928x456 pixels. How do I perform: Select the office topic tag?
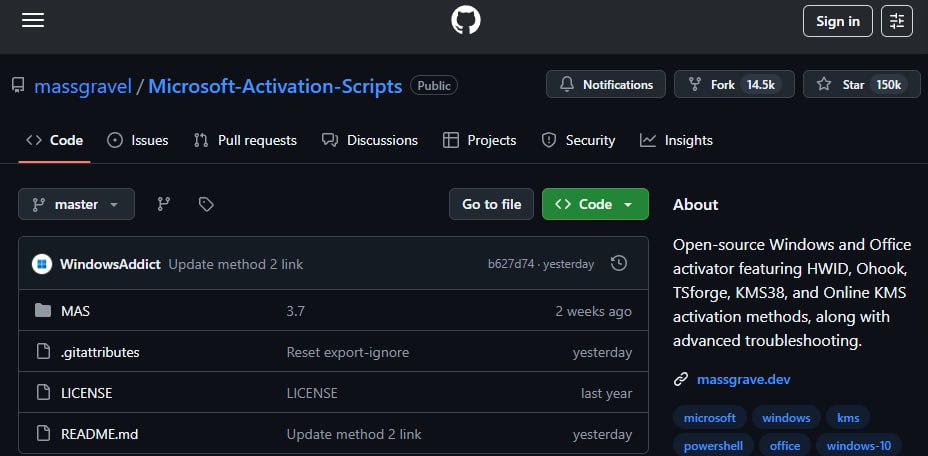(x=785, y=445)
